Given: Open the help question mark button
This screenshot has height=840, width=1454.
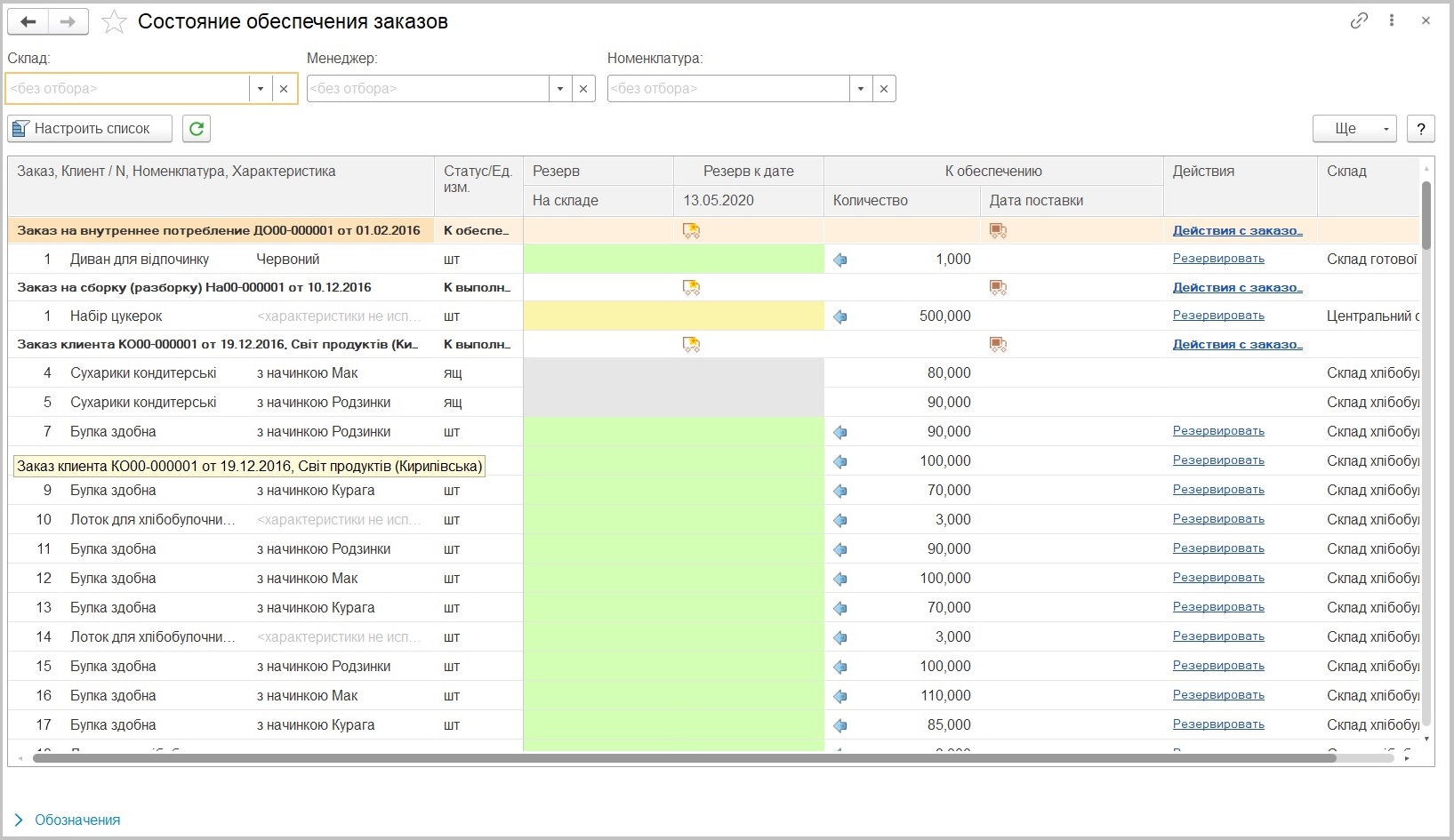Looking at the screenshot, I should tap(1421, 129).
